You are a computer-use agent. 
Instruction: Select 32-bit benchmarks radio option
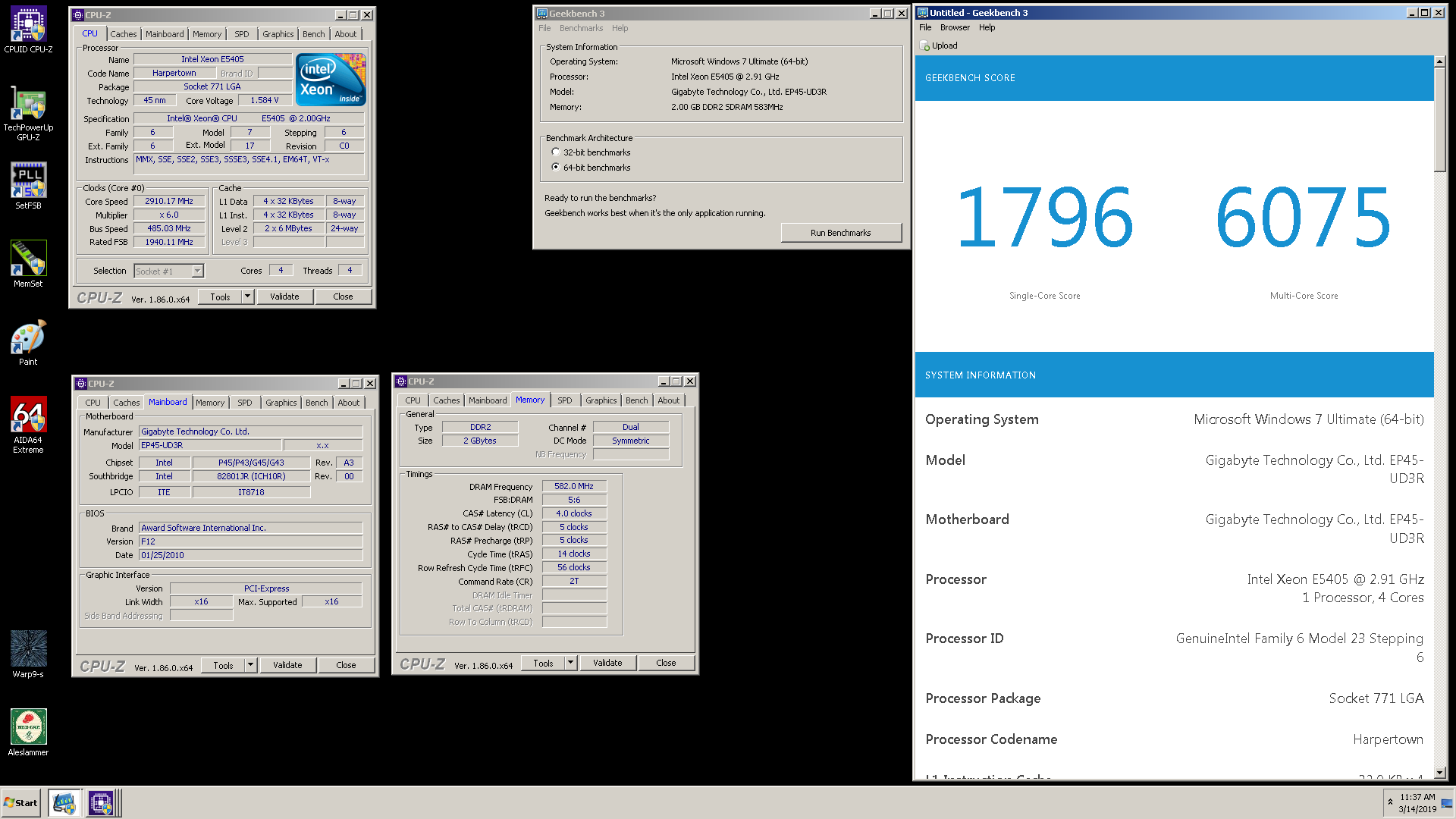click(x=556, y=152)
